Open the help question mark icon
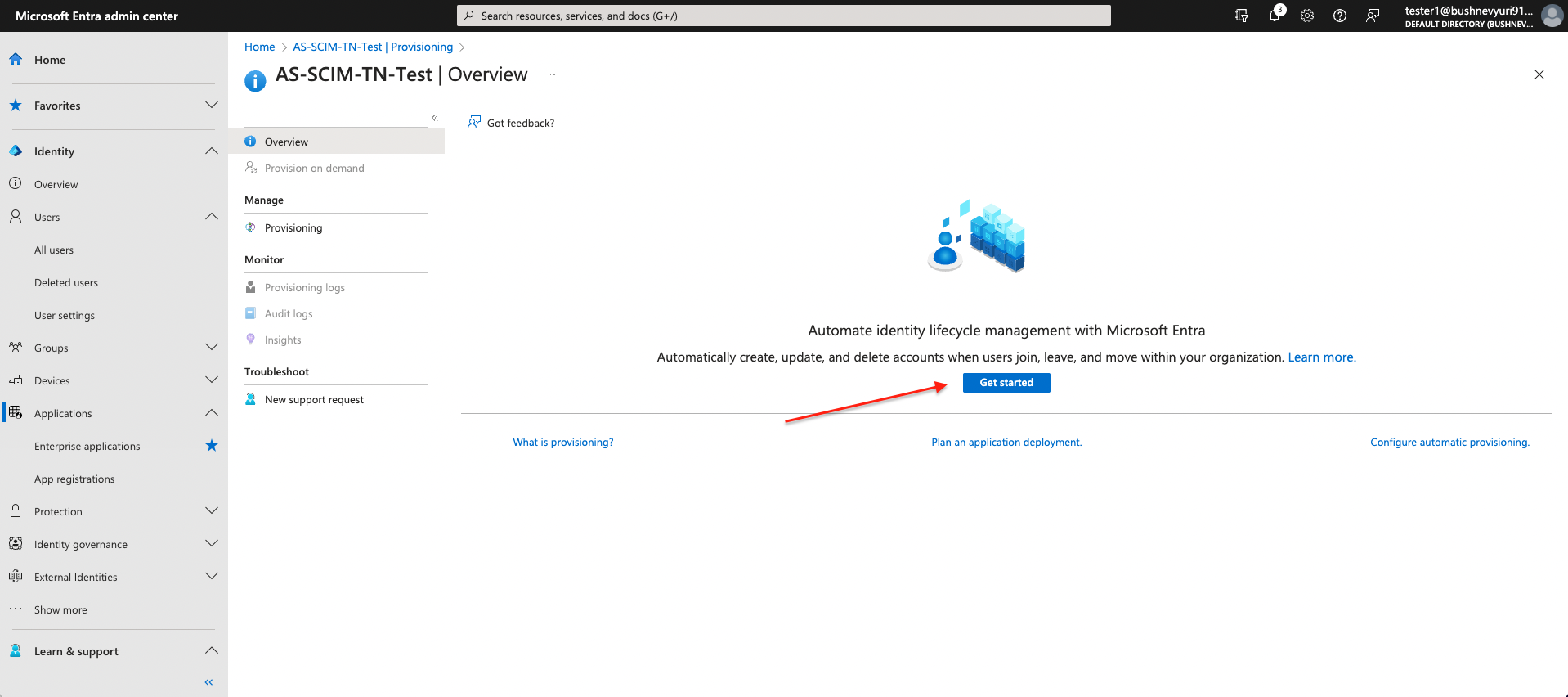The height and width of the screenshot is (697, 1568). (1340, 16)
